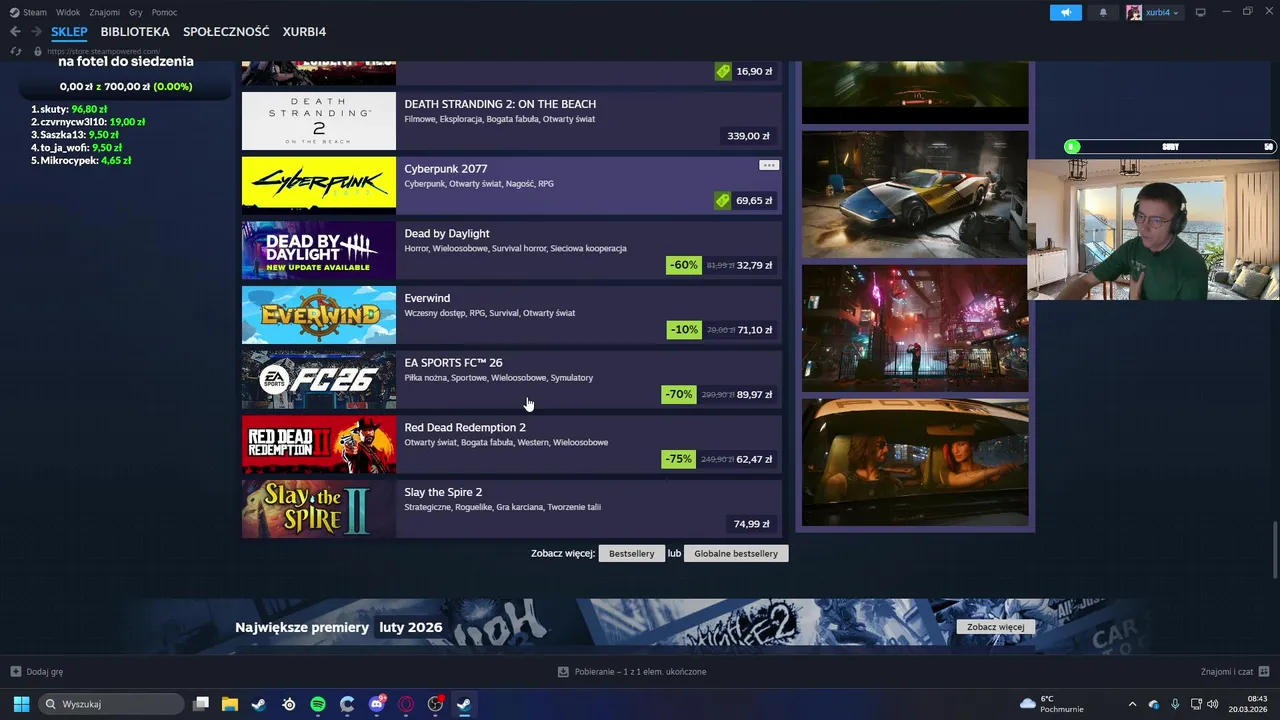The width and height of the screenshot is (1280, 720).
Task: Click the Bestsellery button
Action: (x=631, y=553)
